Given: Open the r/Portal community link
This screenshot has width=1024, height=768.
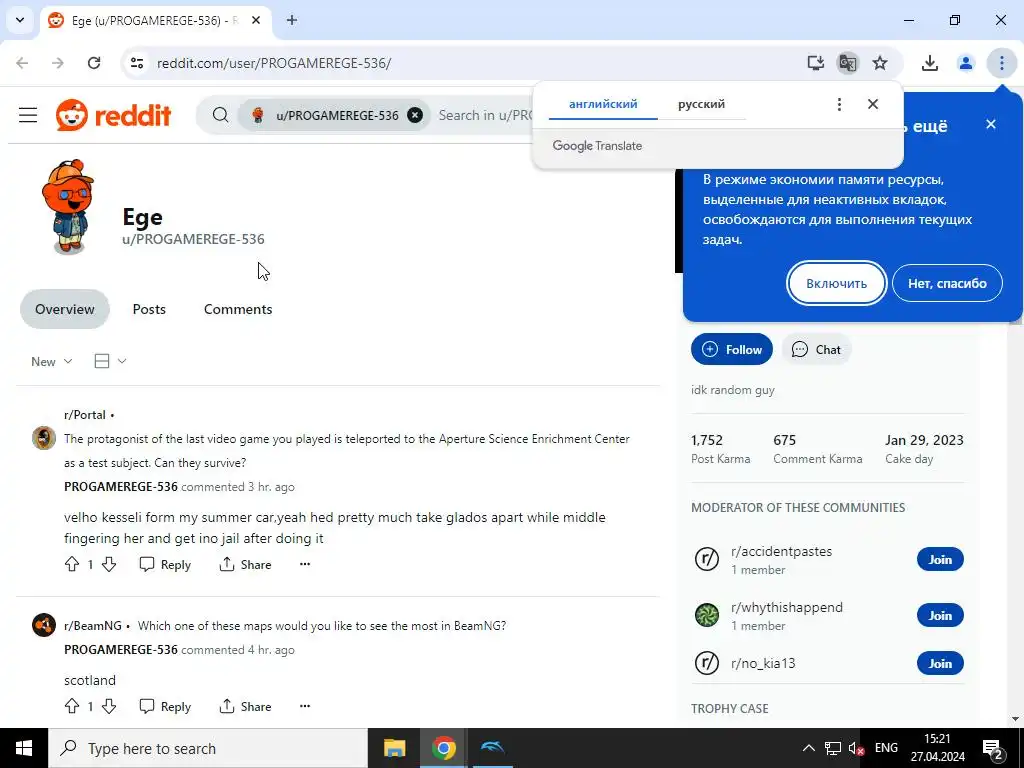Looking at the screenshot, I should pos(85,415).
